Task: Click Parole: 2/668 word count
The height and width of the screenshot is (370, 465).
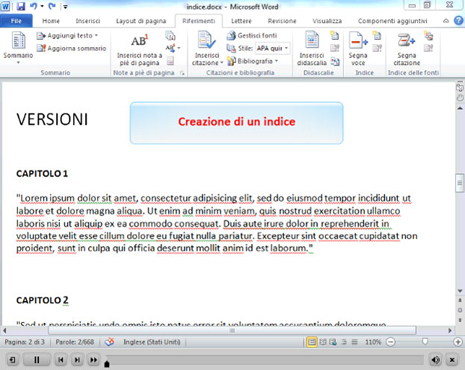Action: click(x=75, y=342)
